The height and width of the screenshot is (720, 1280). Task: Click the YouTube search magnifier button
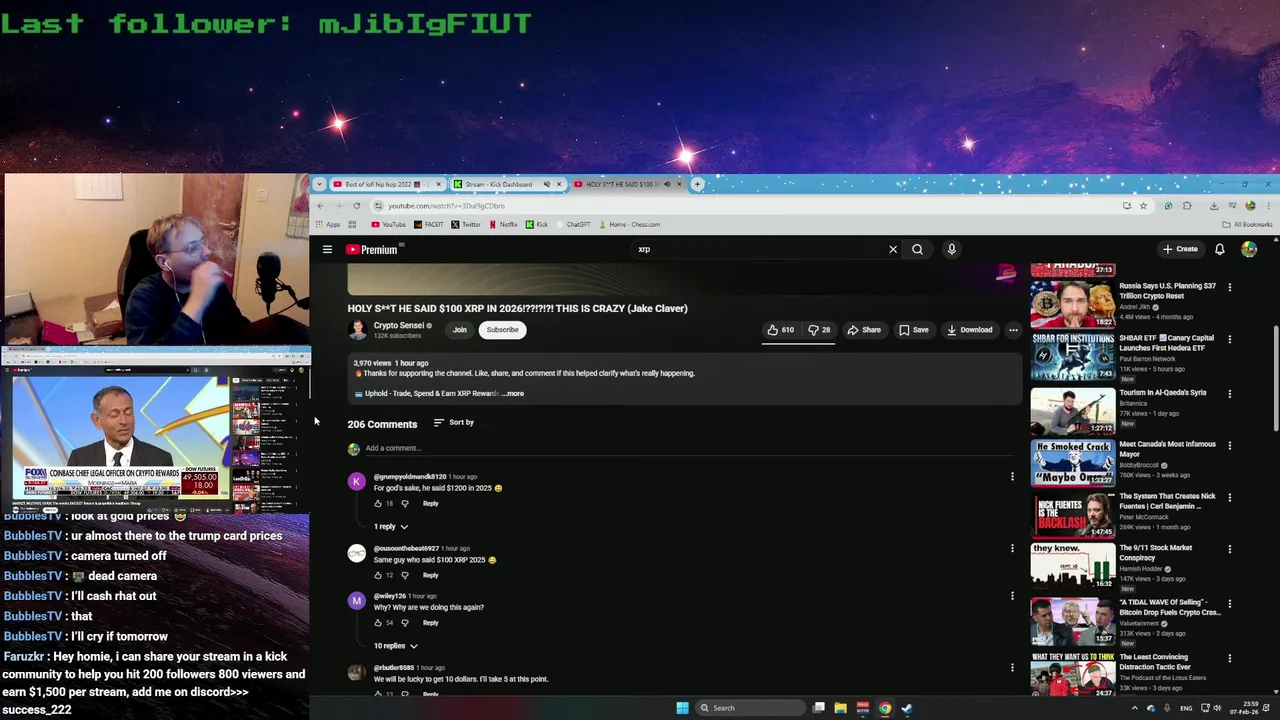[917, 249]
